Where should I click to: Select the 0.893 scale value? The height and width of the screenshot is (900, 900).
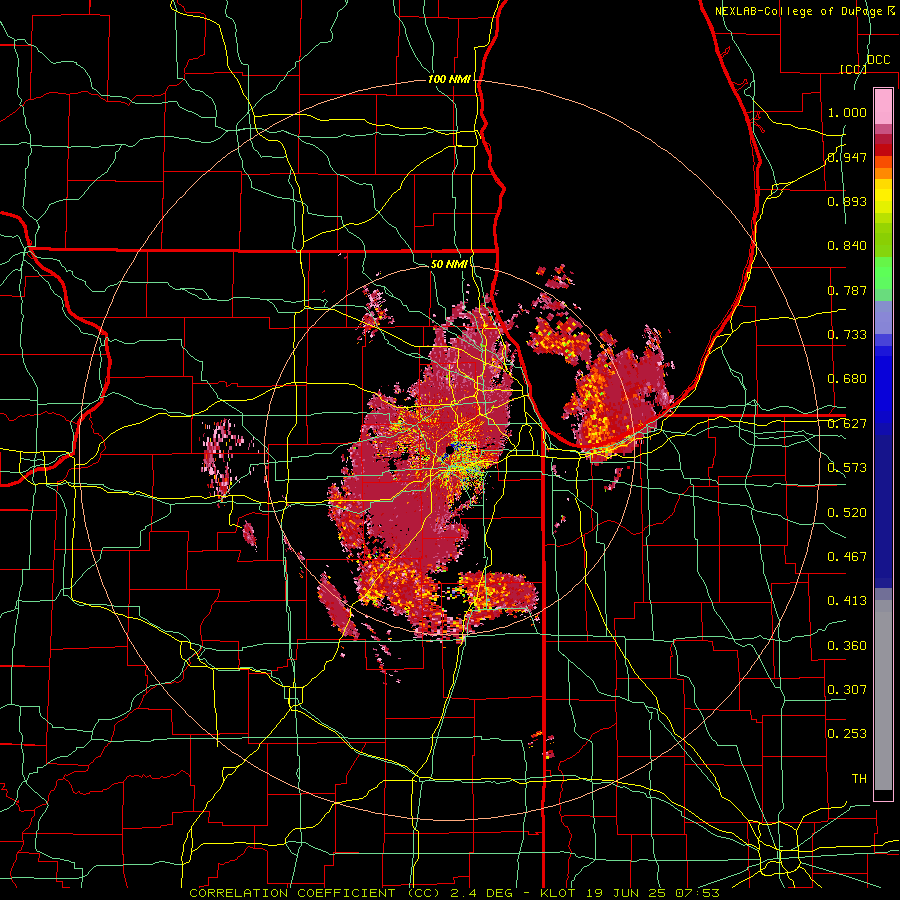click(847, 201)
